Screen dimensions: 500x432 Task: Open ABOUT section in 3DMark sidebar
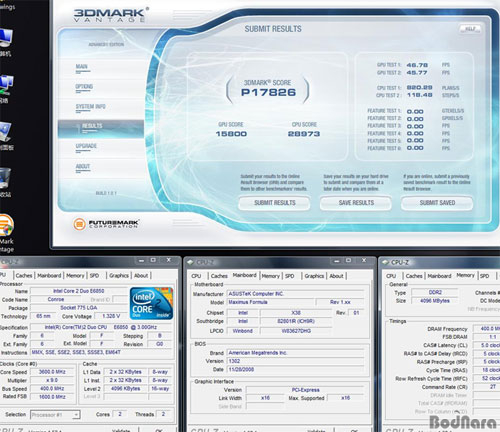[83, 167]
